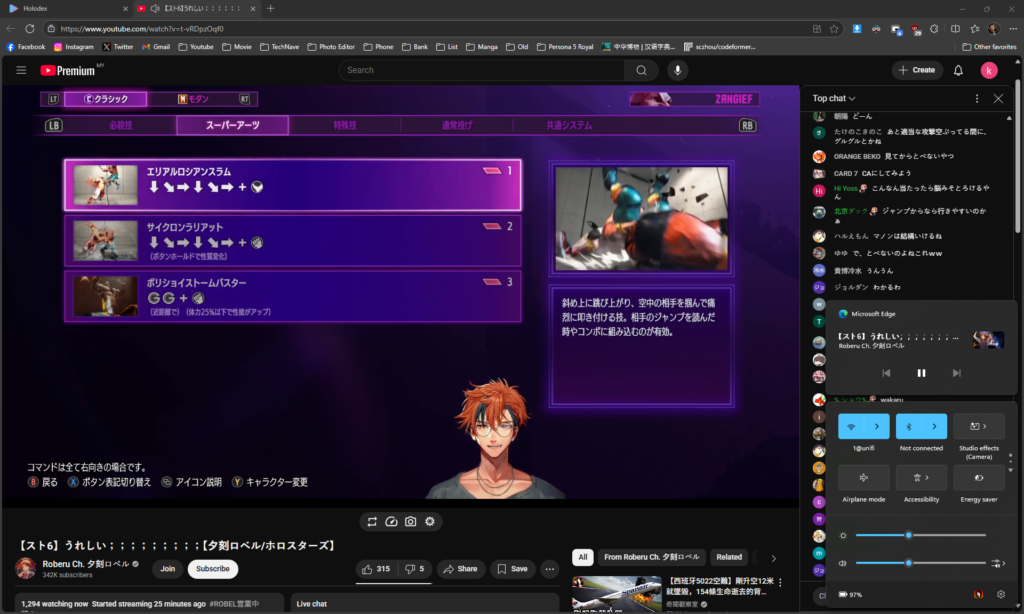Open the Edge favorites list icon
The image size is (1024, 614).
974,29
